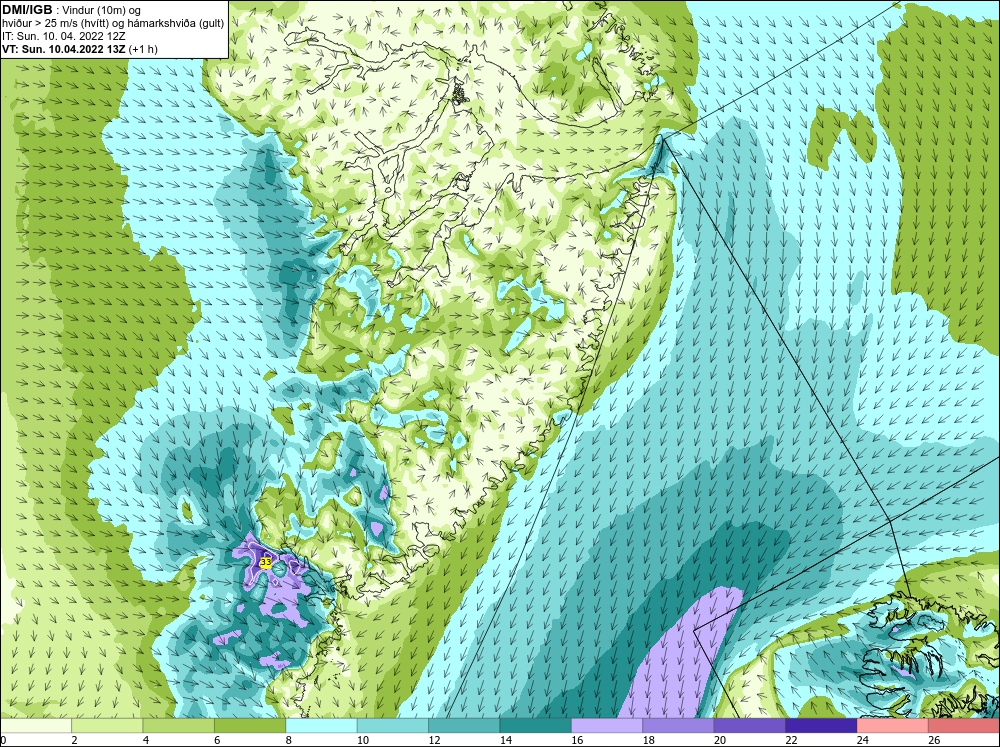The image size is (1000, 747).
Task: Select the light cyan 8–10 m/s legend swatch
Action: (321, 726)
